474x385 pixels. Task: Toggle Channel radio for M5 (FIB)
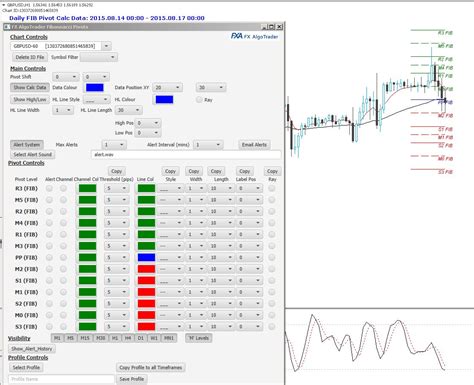coord(63,200)
